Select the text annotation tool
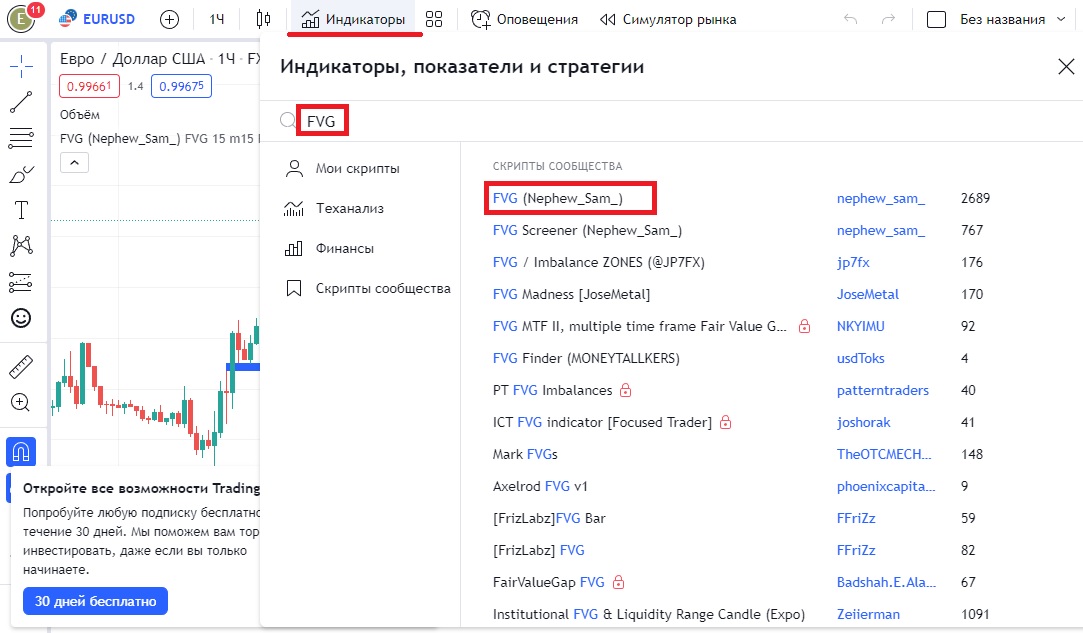Viewport: 1083px width, 633px height. [x=21, y=210]
